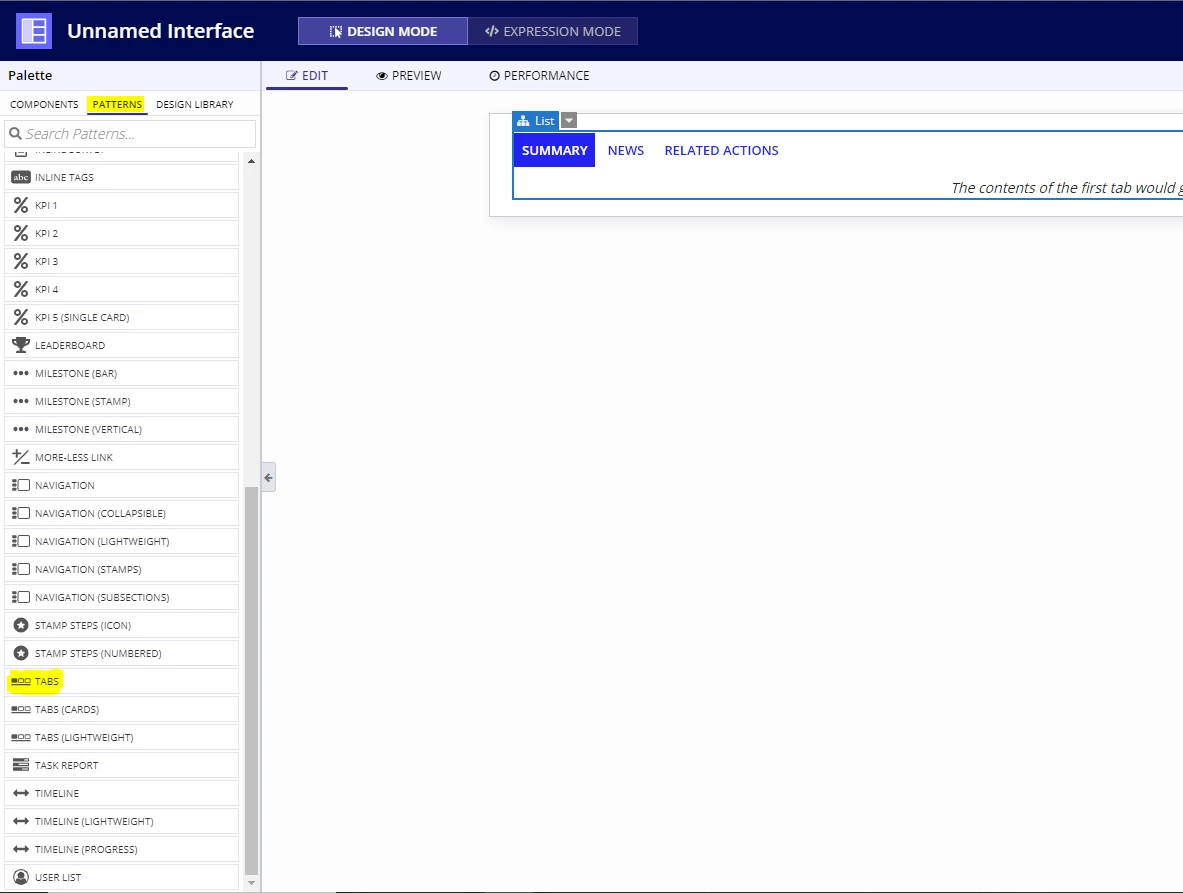1183x893 pixels.
Task: Click the interface logo icon beside Unnamed Interface
Action: pyautogui.click(x=34, y=31)
